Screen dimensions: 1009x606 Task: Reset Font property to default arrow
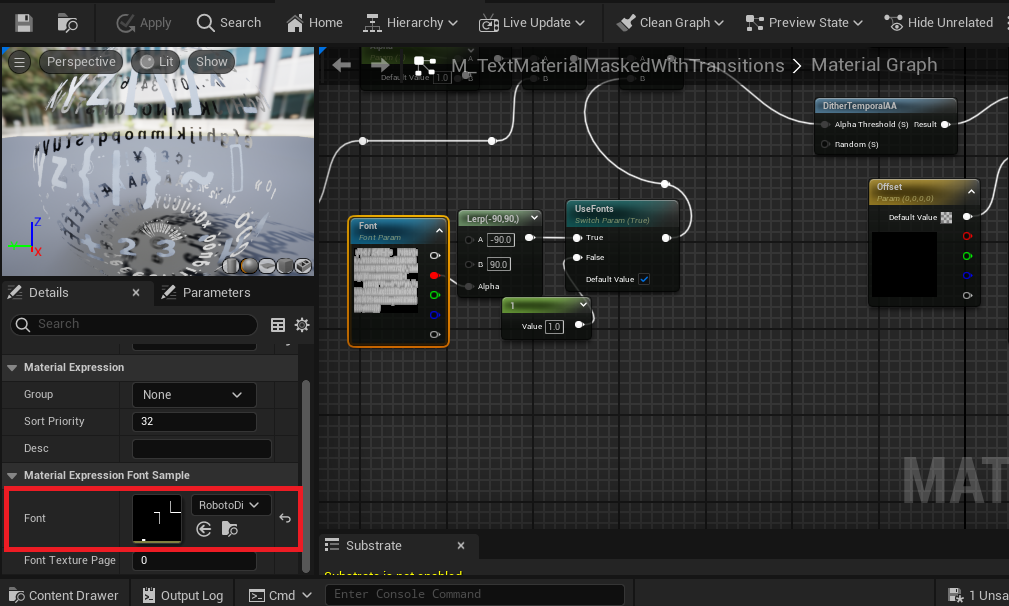(x=285, y=518)
